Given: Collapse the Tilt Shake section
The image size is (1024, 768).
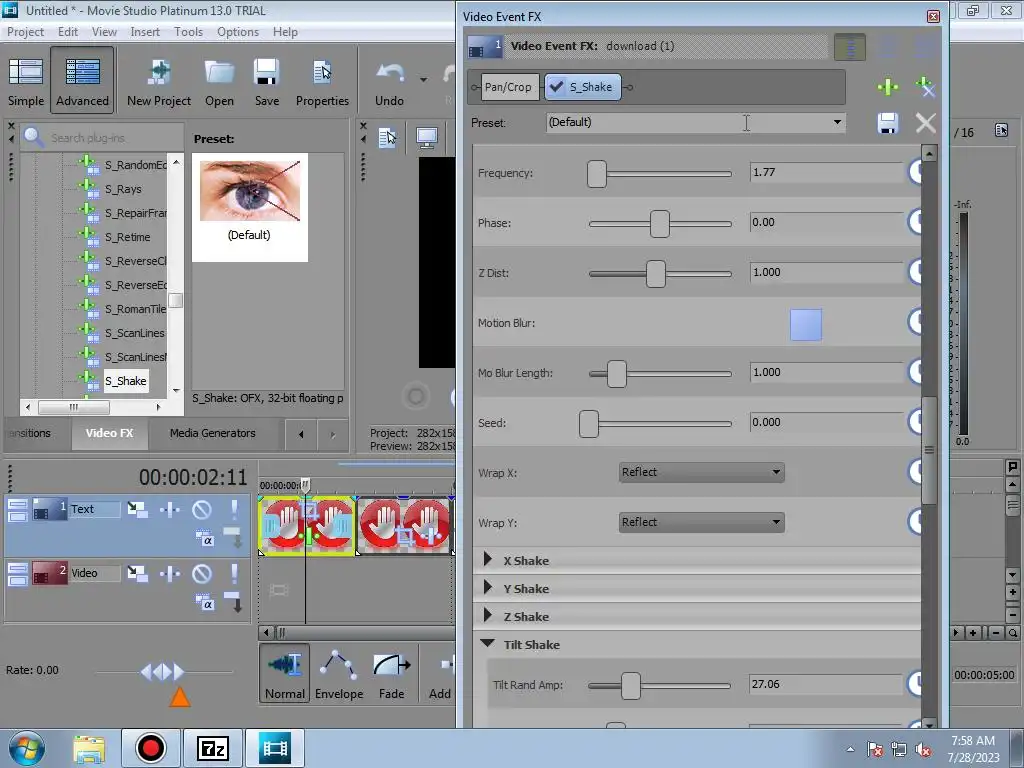Looking at the screenshot, I should click(487, 643).
